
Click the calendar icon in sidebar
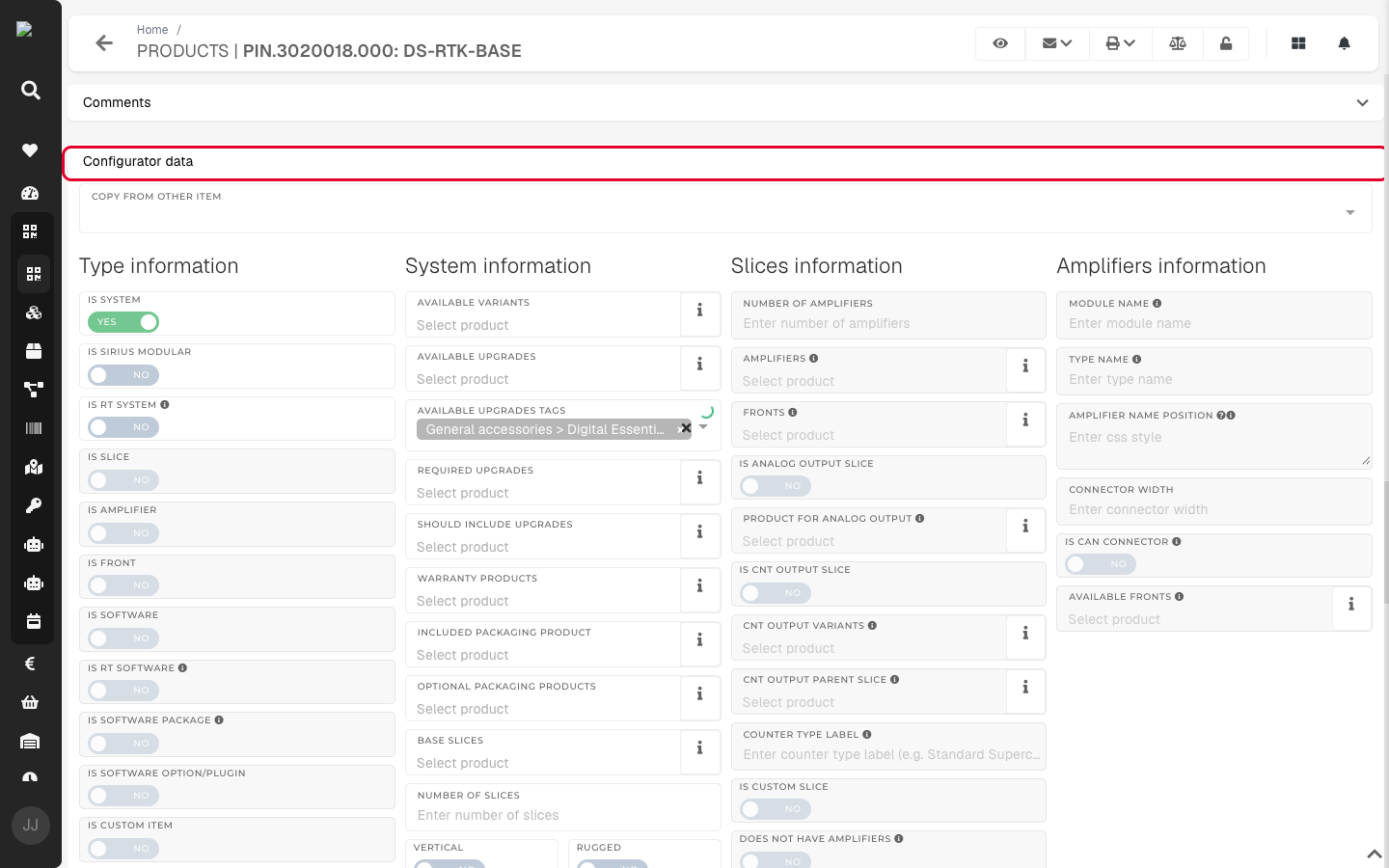click(34, 621)
